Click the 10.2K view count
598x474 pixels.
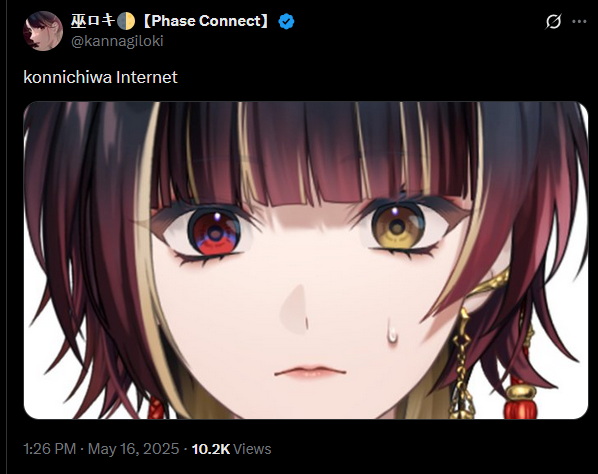click(x=211, y=449)
